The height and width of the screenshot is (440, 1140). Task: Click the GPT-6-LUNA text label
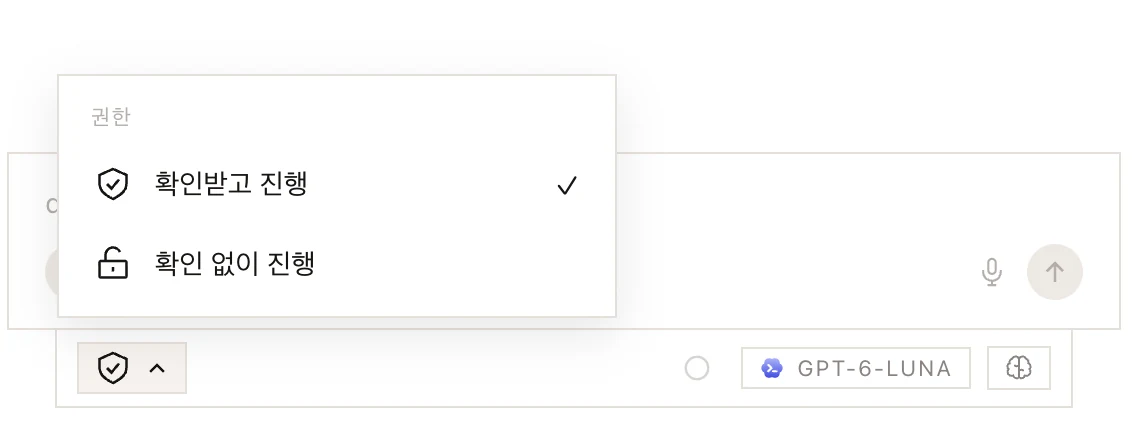point(875,369)
